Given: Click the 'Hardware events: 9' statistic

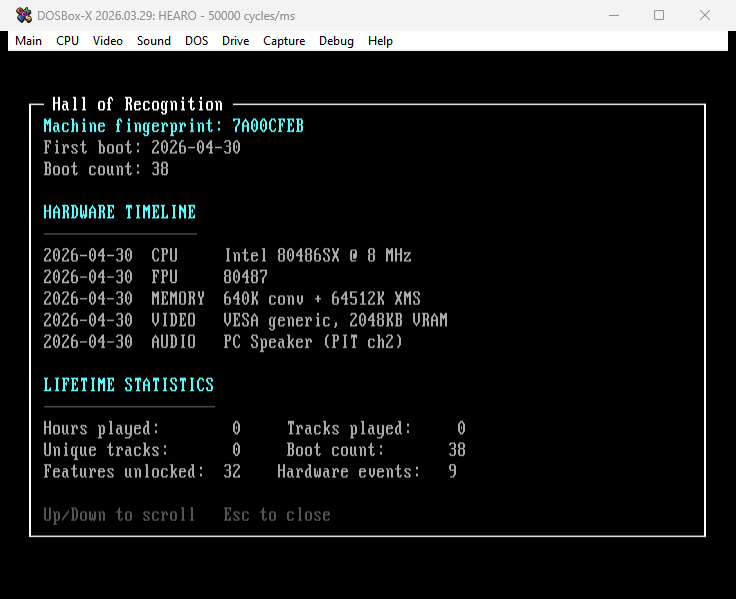Looking at the screenshot, I should coord(367,471).
